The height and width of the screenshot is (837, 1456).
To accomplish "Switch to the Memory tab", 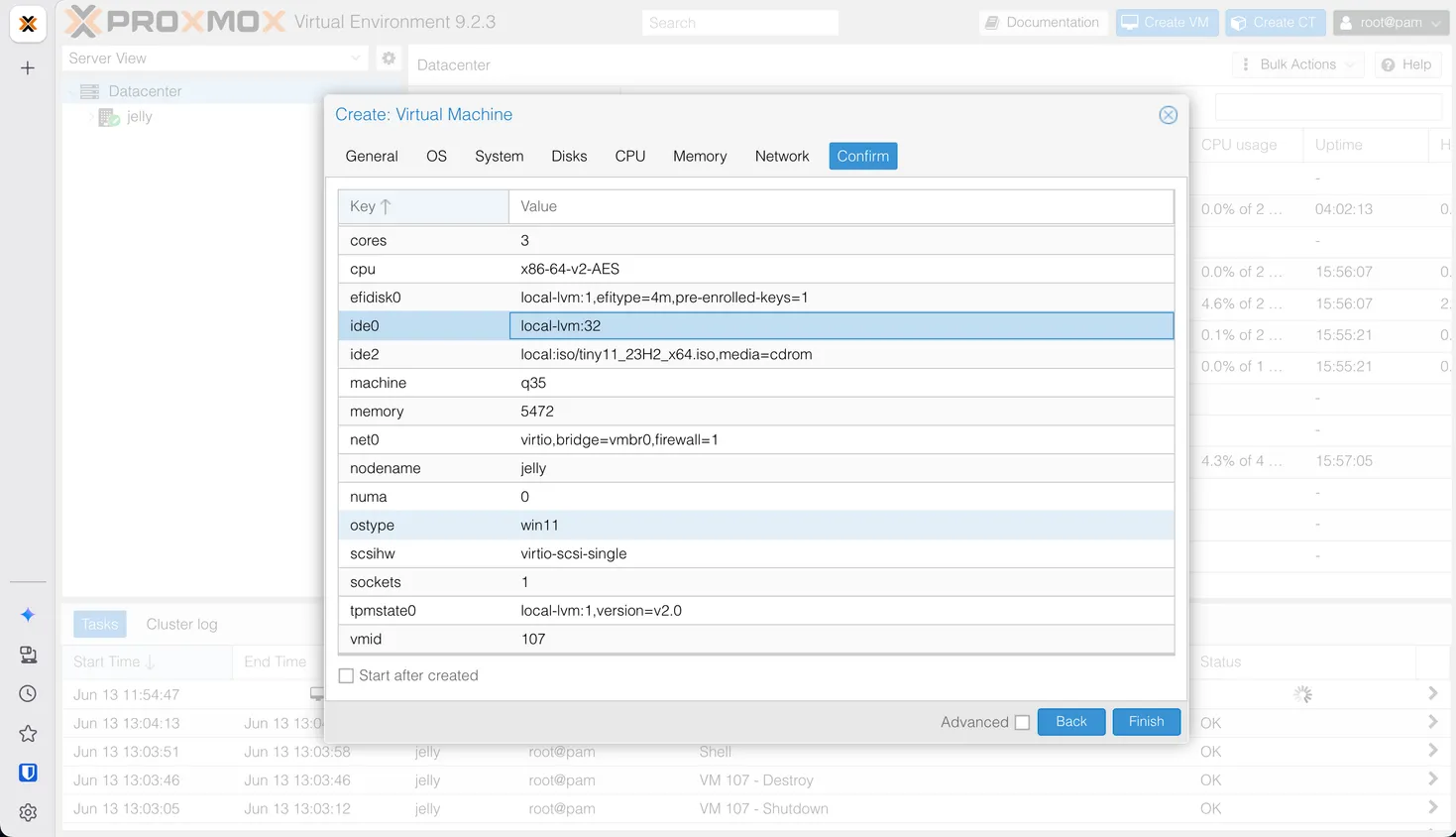I will click(700, 156).
